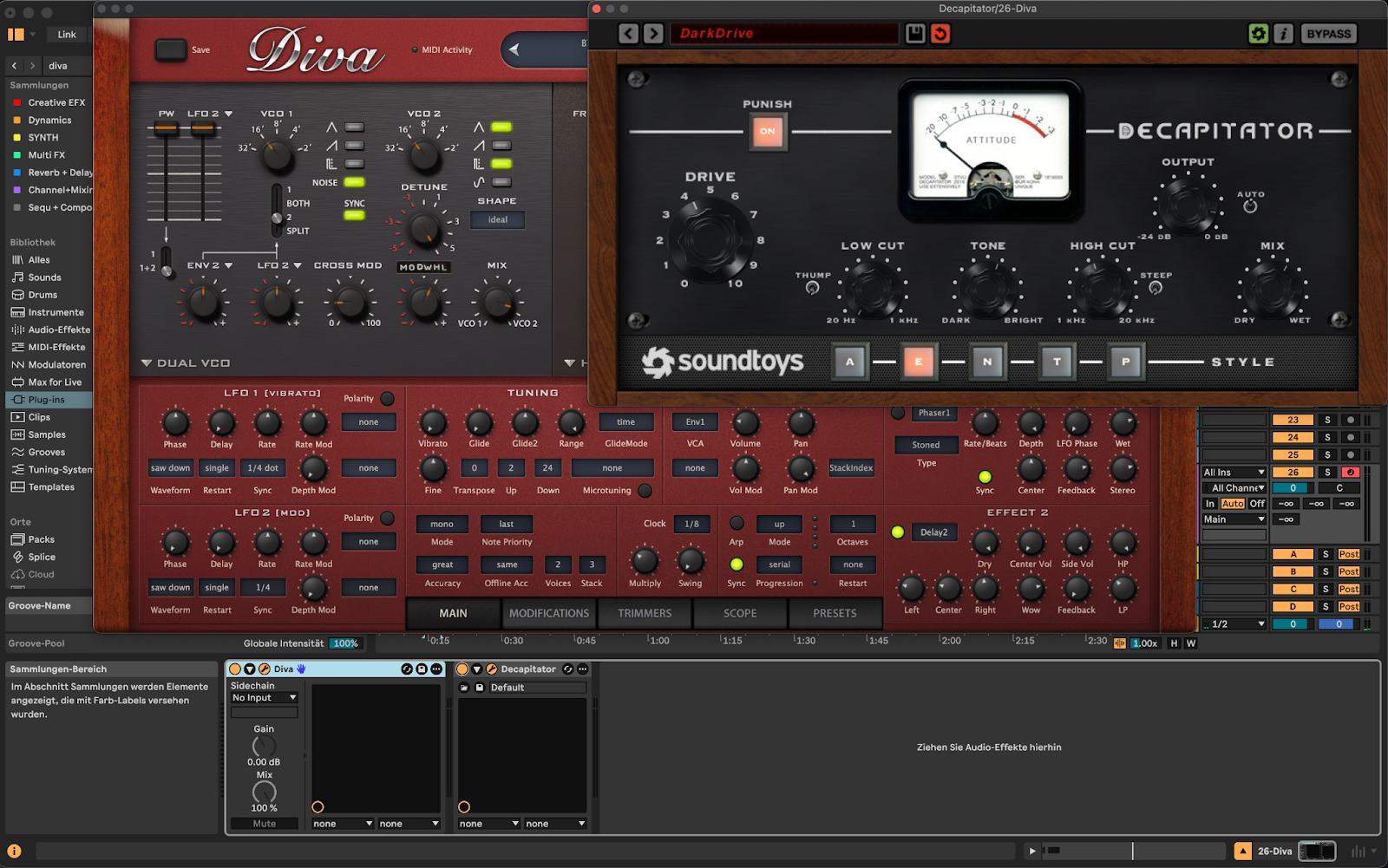
Task: Click the red undo/revert icon in Decapitator
Action: (x=940, y=34)
